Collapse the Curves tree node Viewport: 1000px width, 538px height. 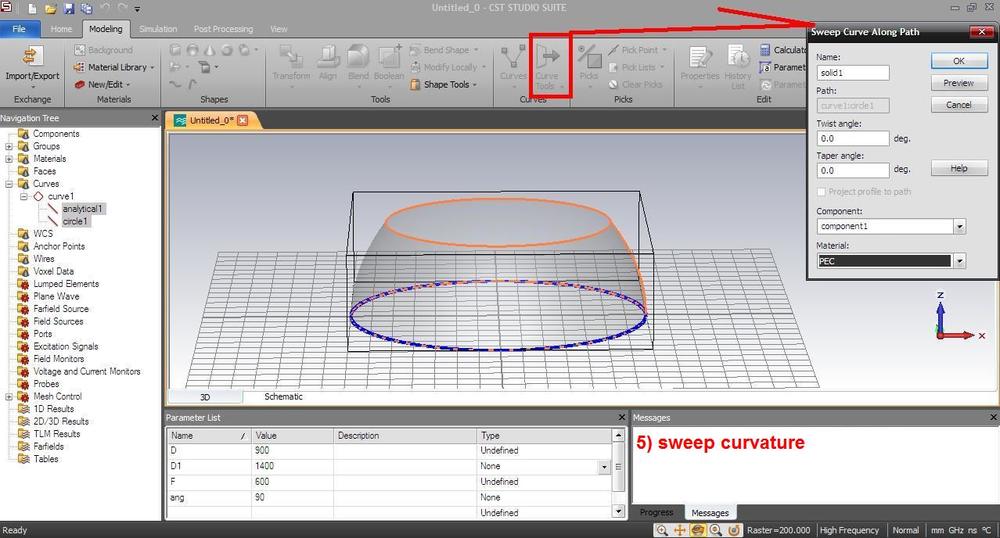pos(9,184)
